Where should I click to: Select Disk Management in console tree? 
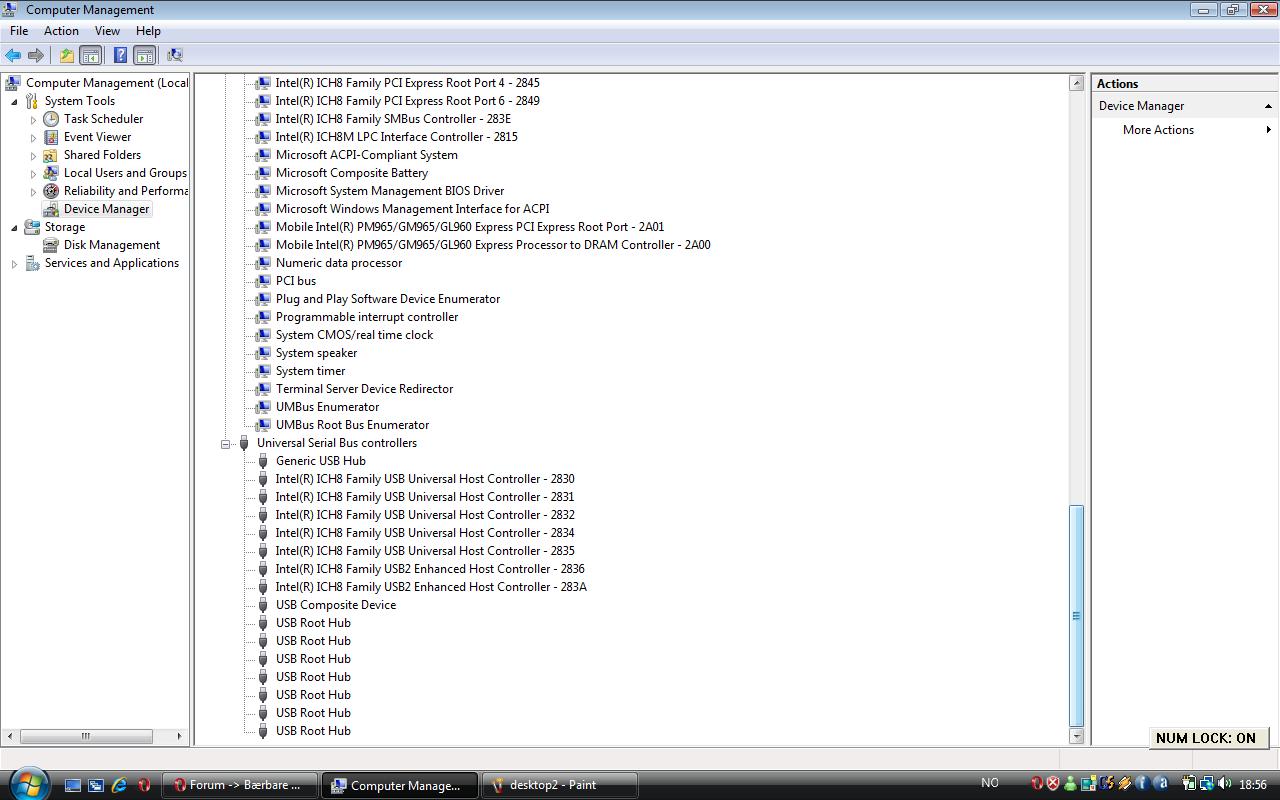click(112, 245)
